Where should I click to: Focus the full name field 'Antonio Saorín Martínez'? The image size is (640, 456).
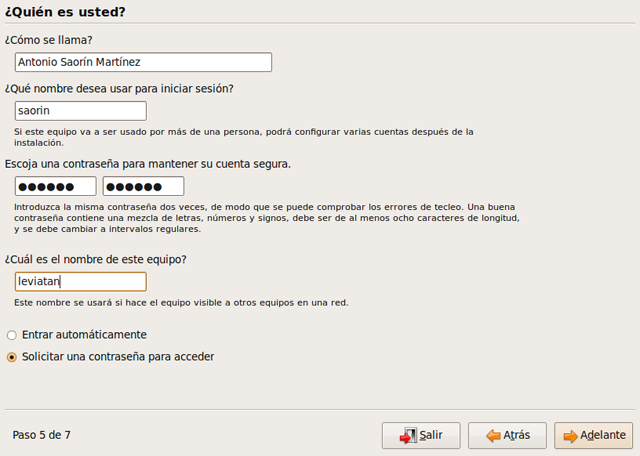point(143,62)
